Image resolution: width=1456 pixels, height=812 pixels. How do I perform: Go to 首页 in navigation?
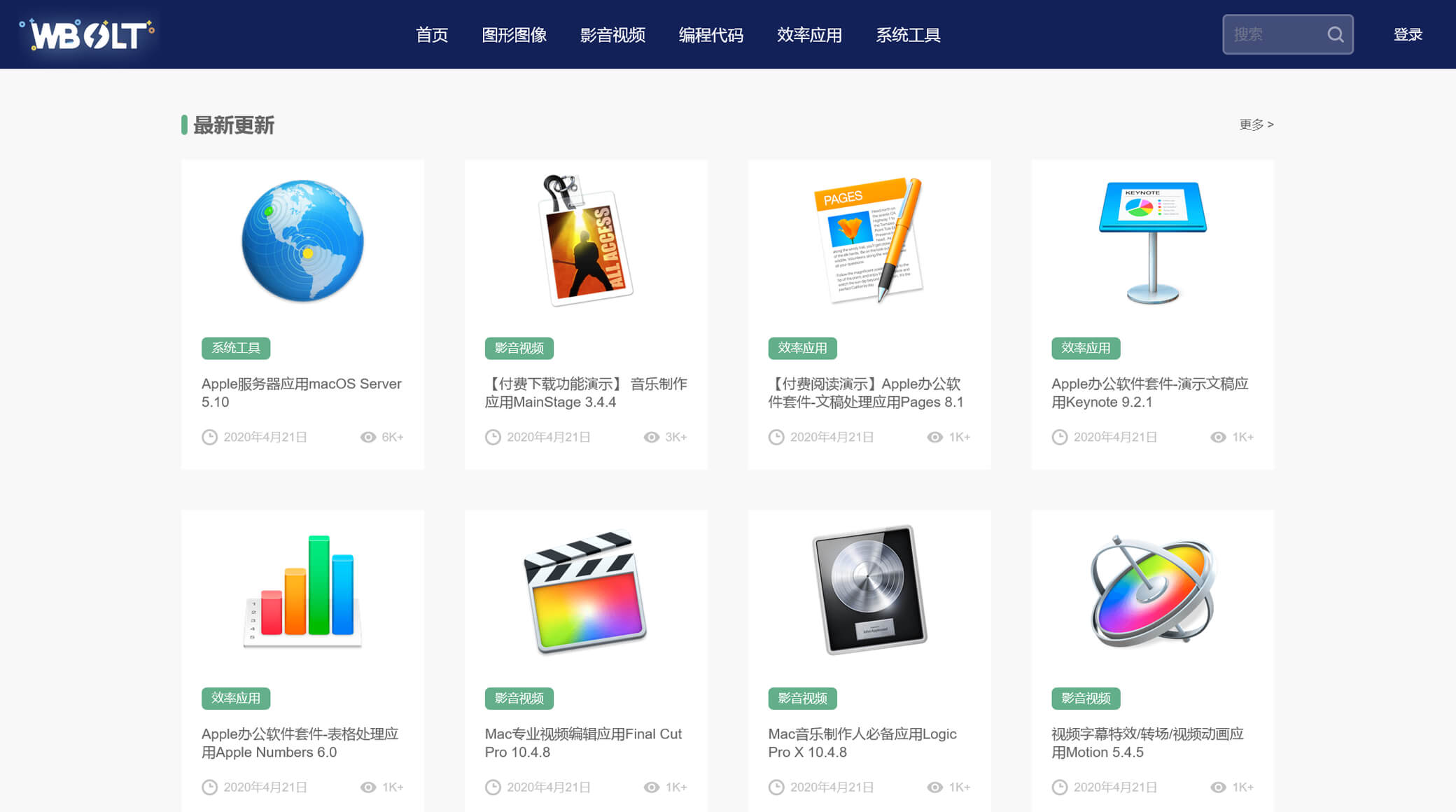coord(432,34)
